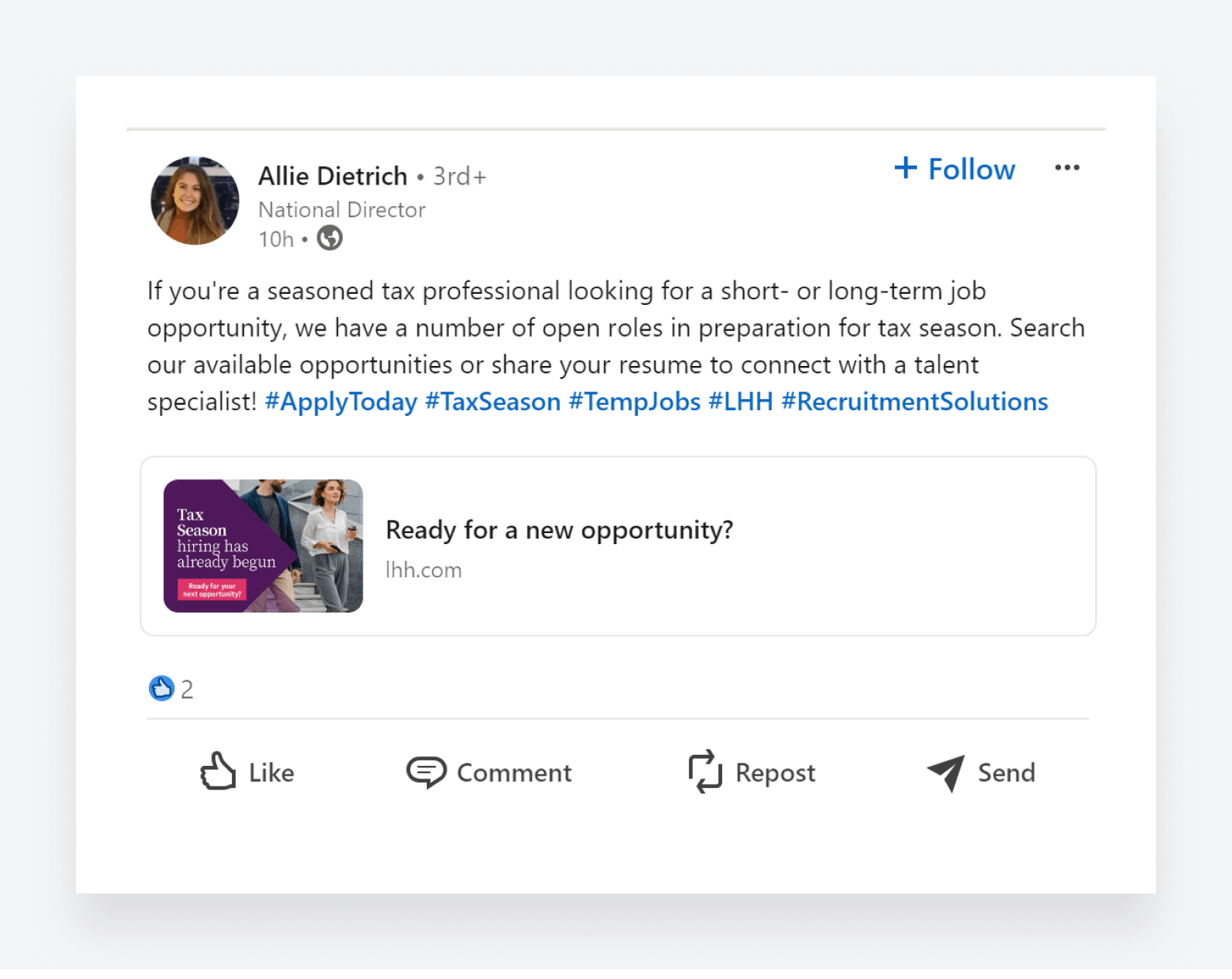1232x979 pixels.
Task: Open Allie Dietrich's profile photo
Action: coord(195,200)
